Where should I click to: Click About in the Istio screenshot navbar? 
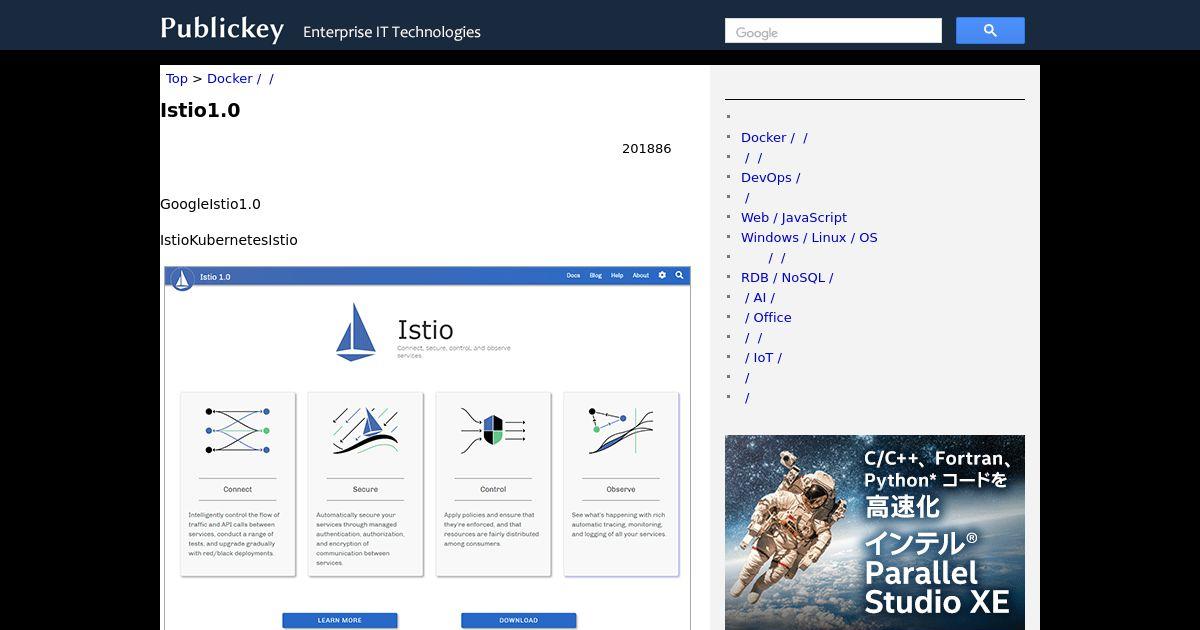[x=641, y=275]
